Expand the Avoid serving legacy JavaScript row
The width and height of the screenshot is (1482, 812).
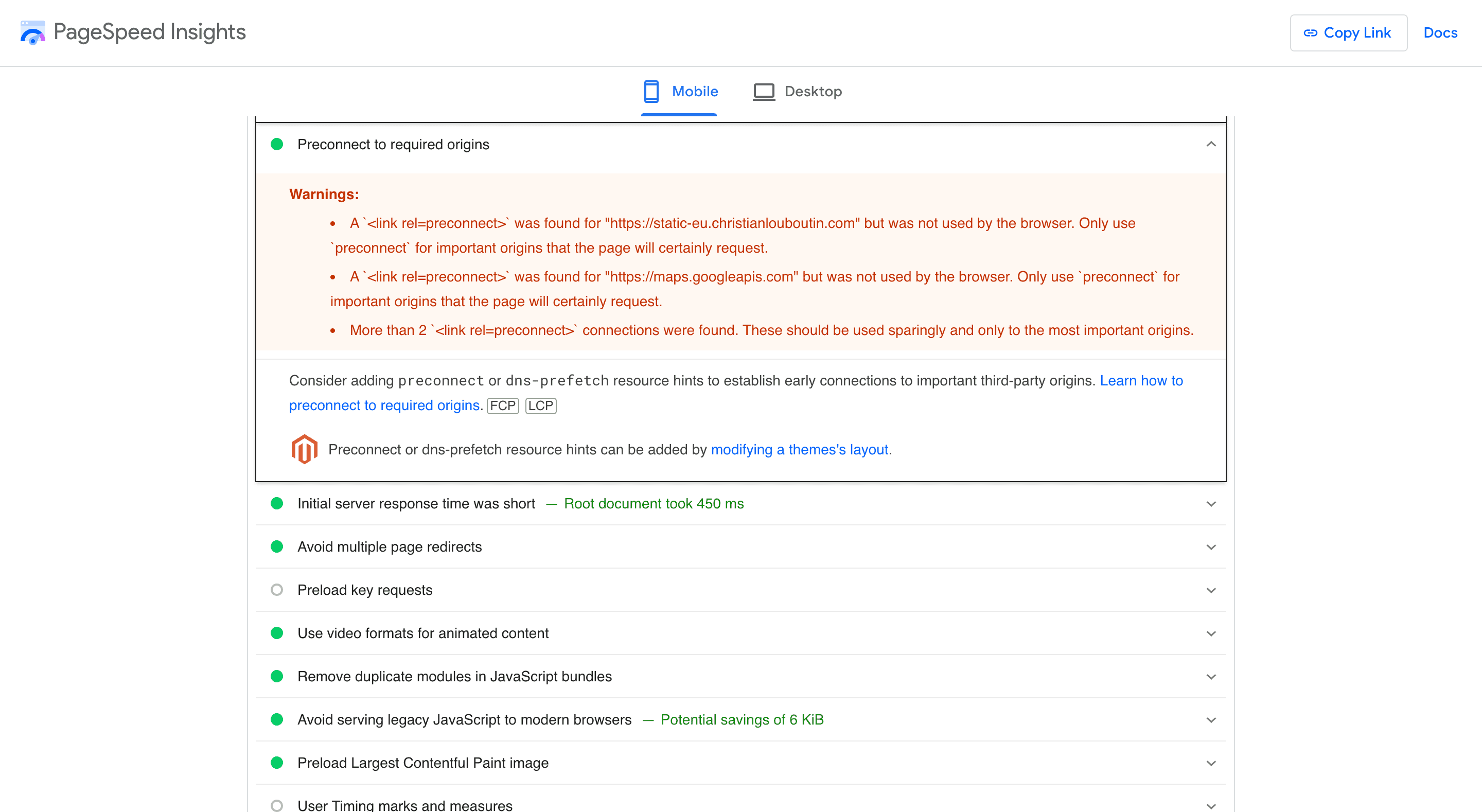pos(1212,719)
